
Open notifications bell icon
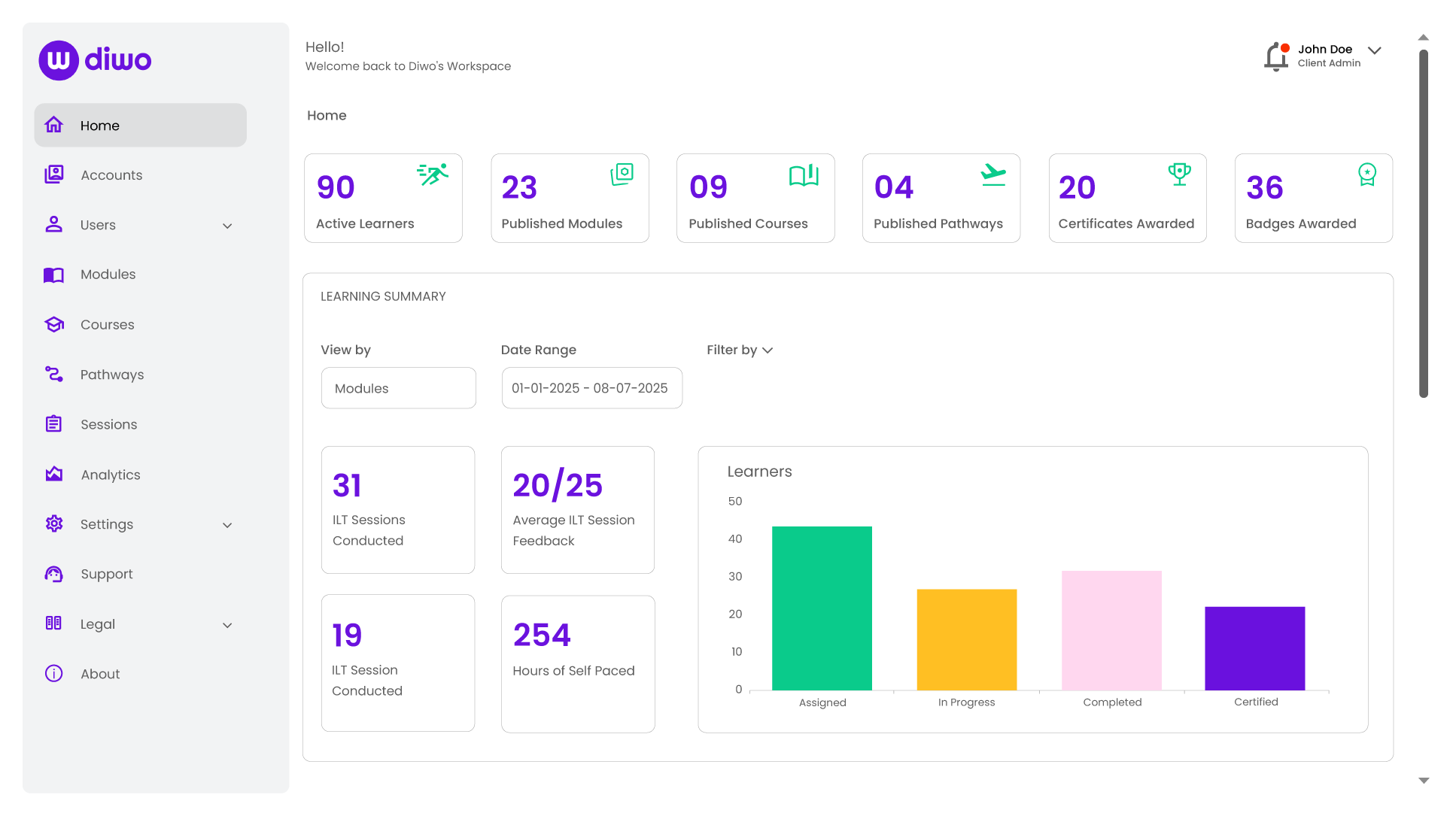click(x=1277, y=56)
